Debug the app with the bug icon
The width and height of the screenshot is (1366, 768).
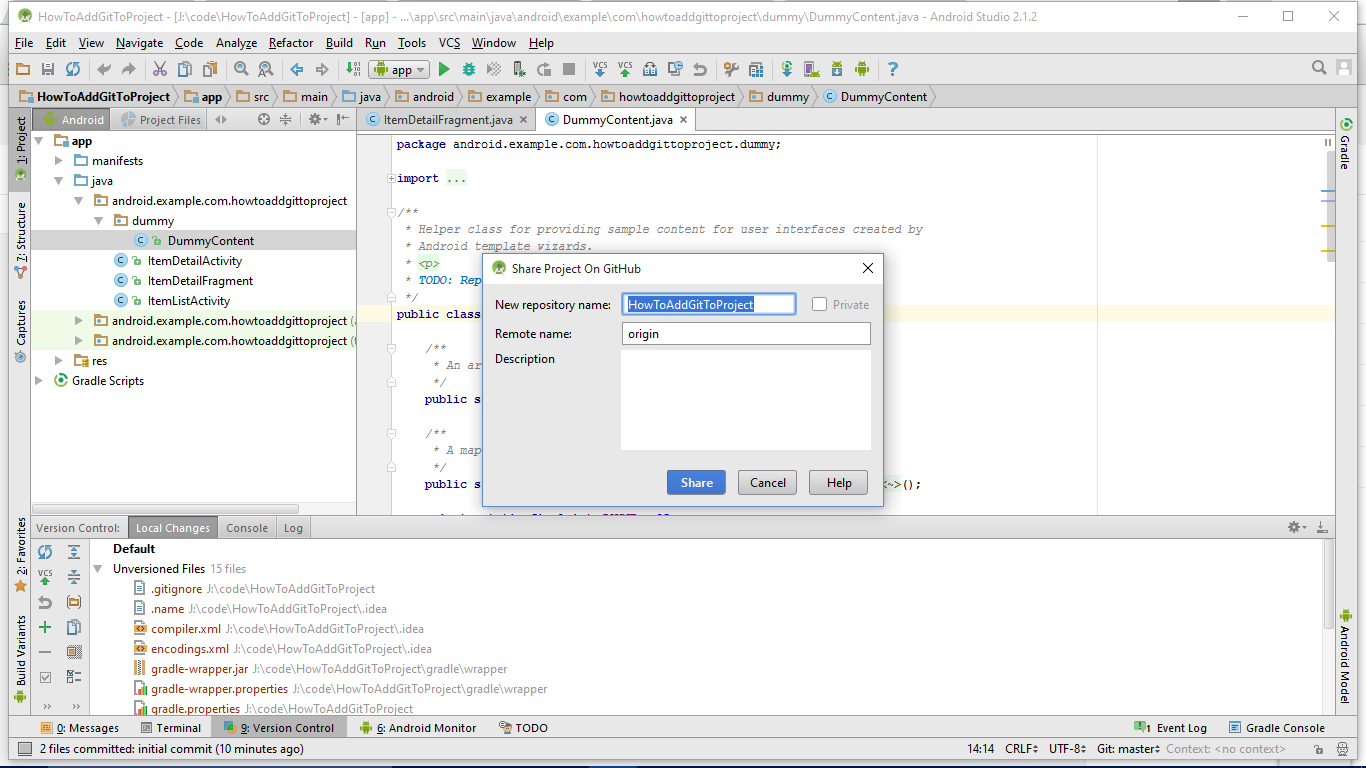[469, 69]
